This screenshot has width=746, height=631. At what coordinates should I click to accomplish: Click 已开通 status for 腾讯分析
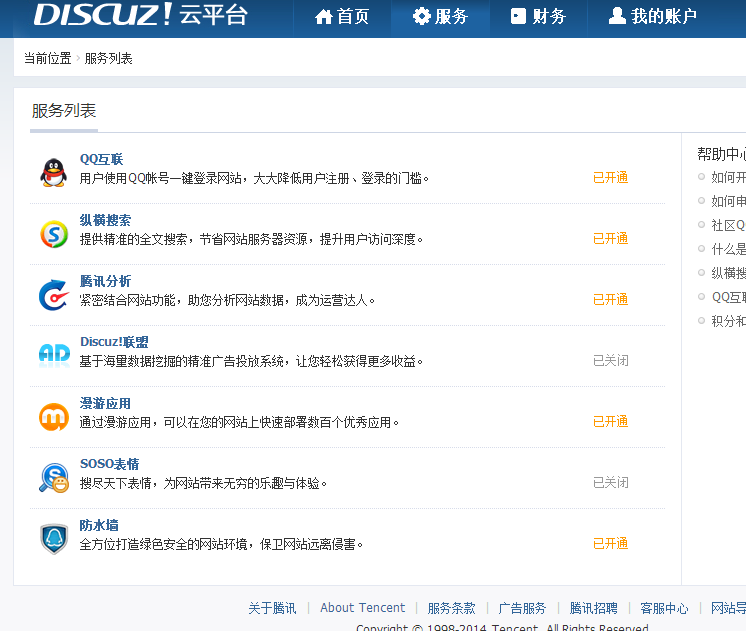[x=610, y=299]
